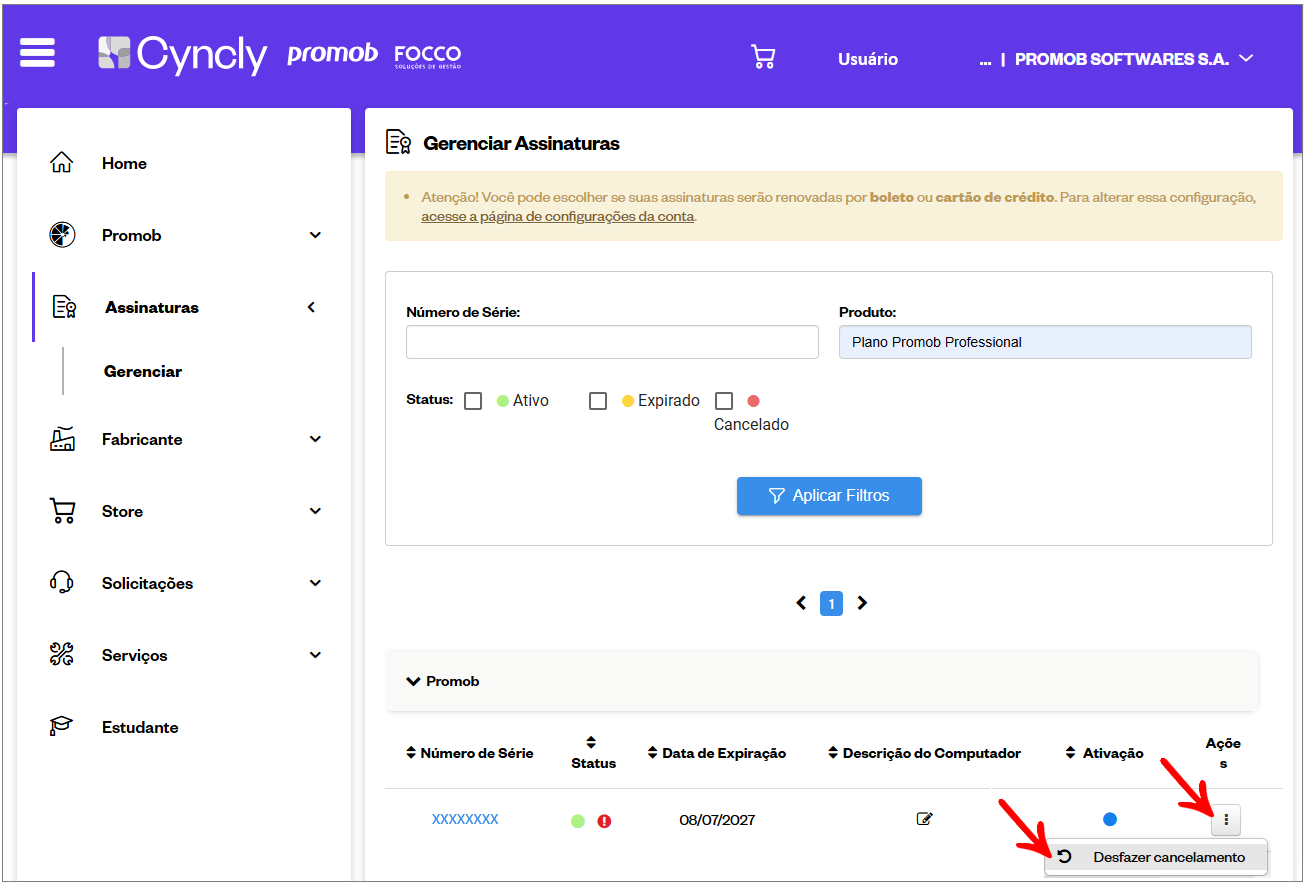Click the Gerenciar Assinaturas title icon
The height and width of the screenshot is (893, 1315).
tap(399, 142)
